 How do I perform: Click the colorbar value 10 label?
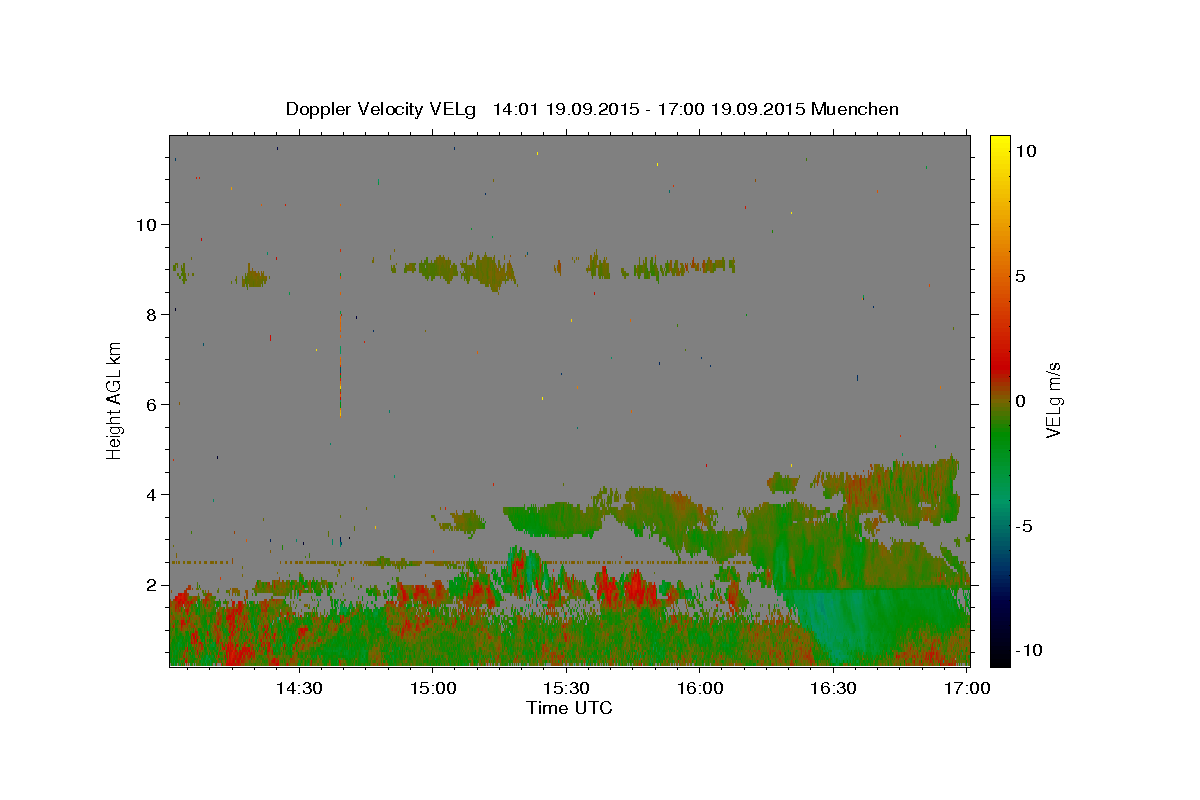point(1026,150)
